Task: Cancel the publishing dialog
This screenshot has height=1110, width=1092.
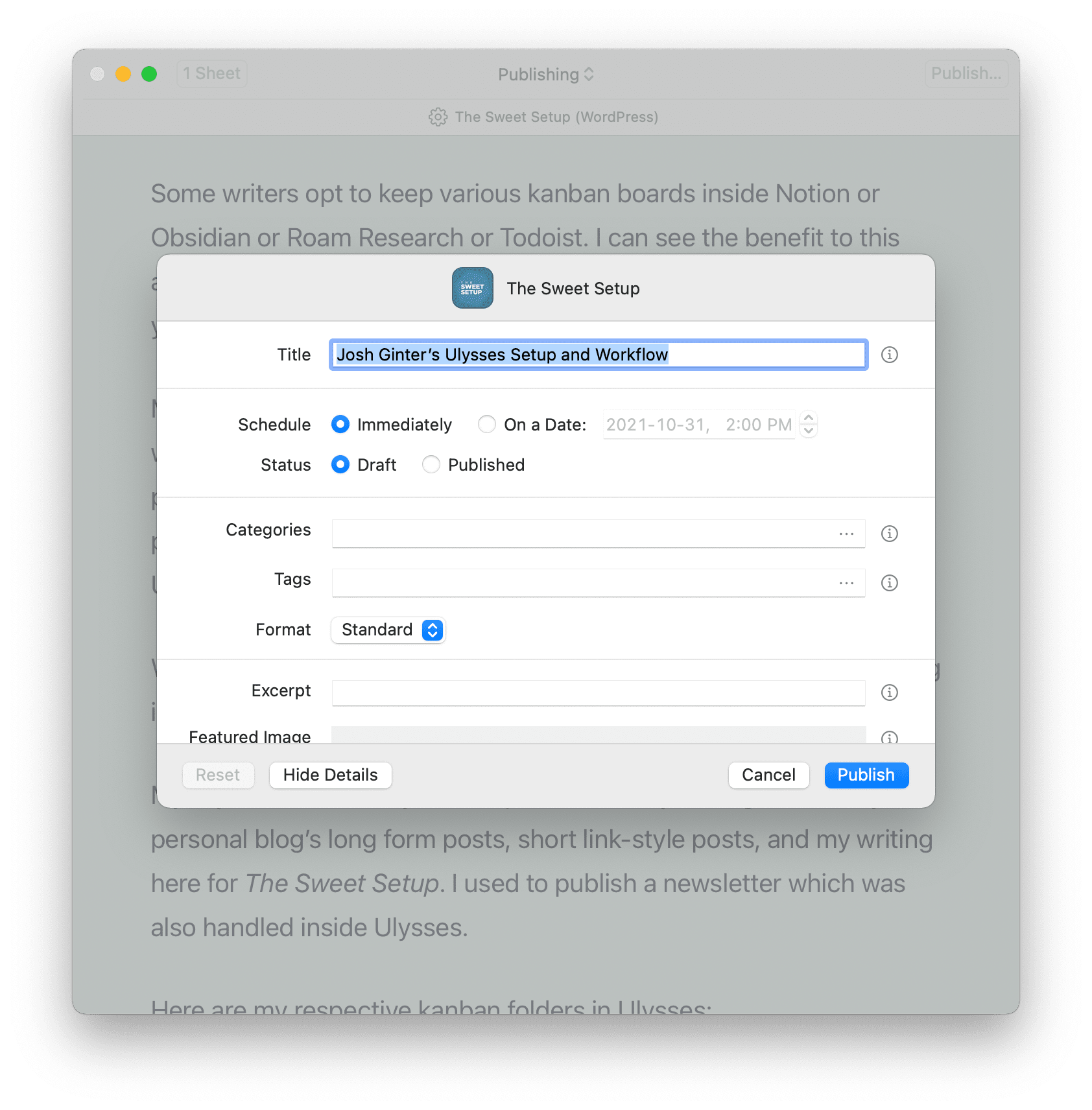Action: click(x=768, y=775)
